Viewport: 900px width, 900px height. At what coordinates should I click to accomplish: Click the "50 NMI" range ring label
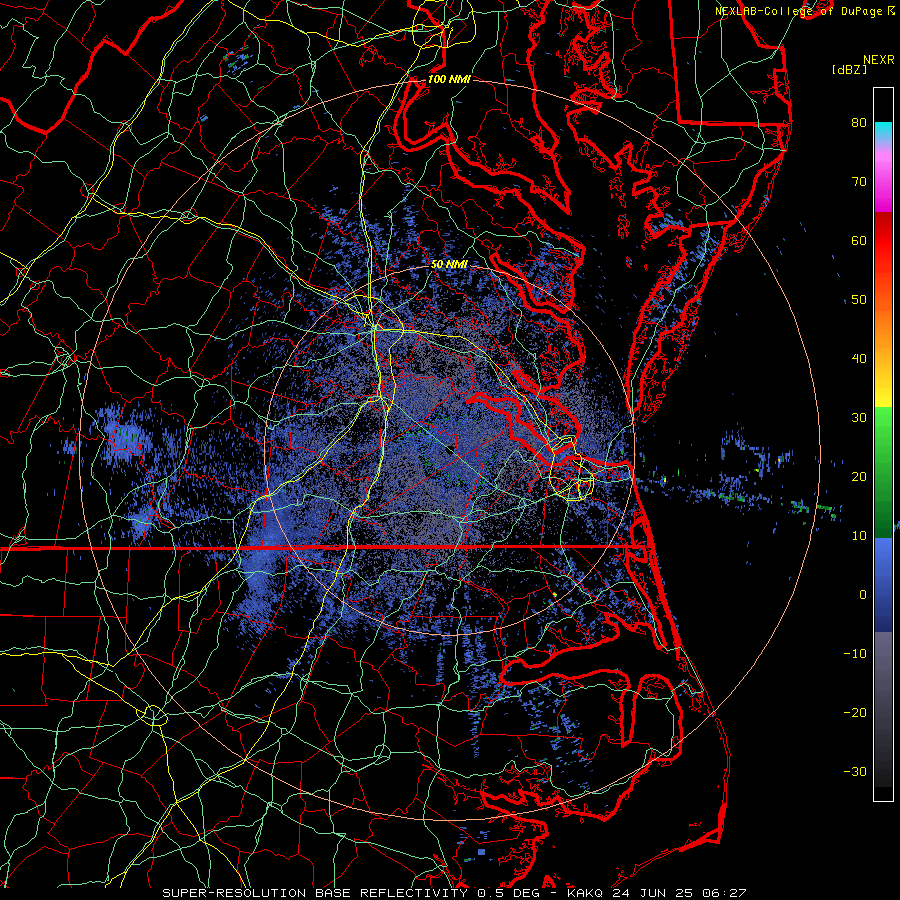tap(449, 265)
